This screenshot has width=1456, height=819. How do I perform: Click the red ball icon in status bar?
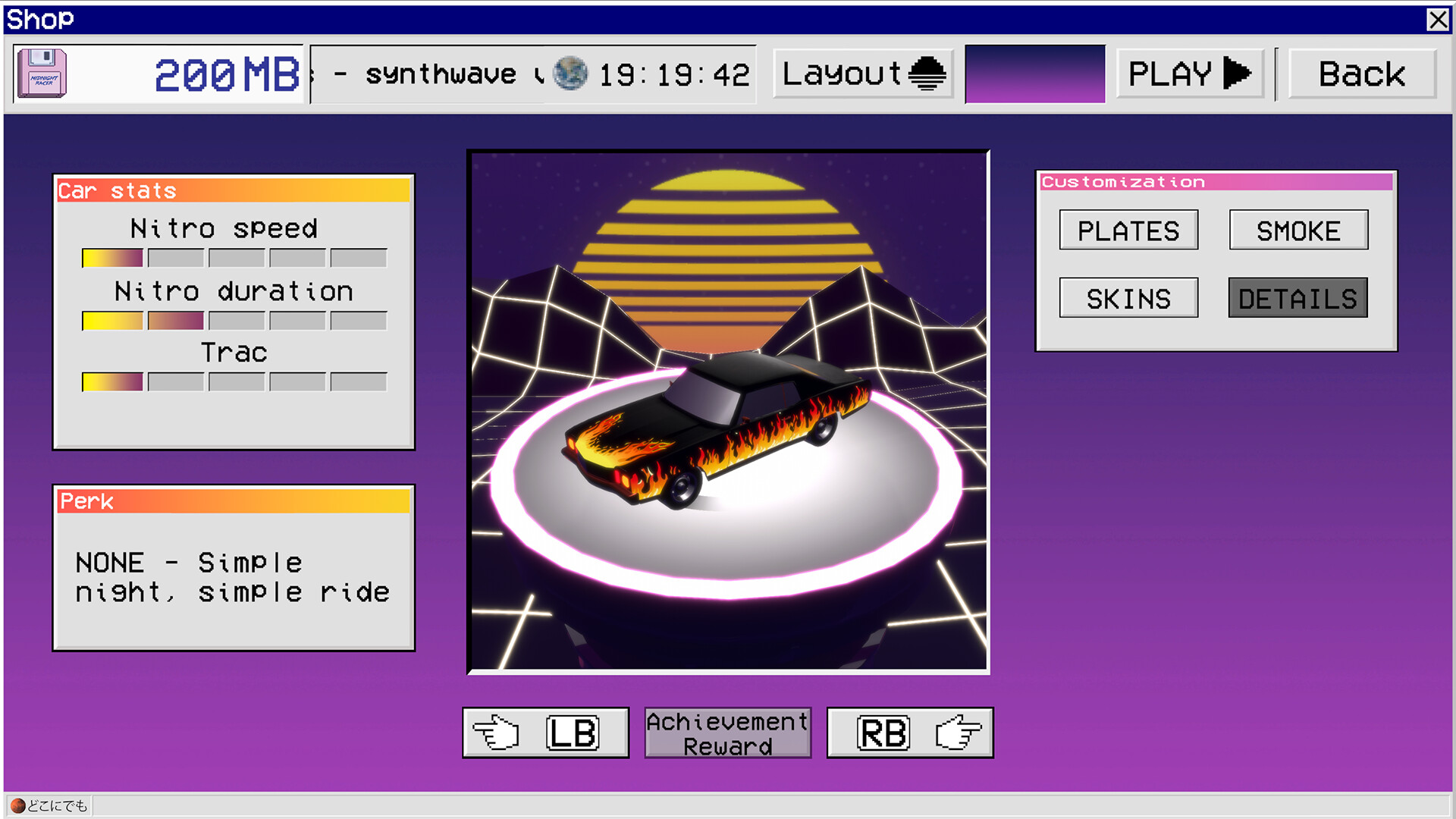(18, 805)
